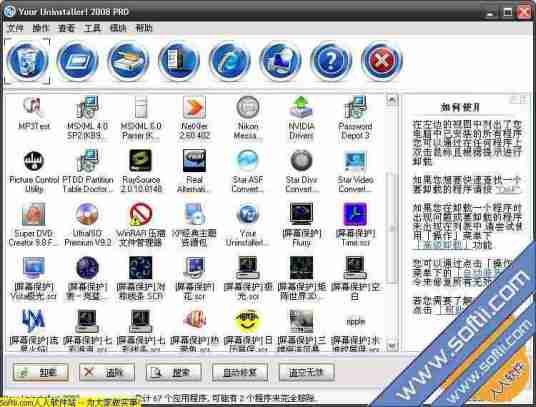
Task: Click the computer monitor toolbar icon
Action: [280, 61]
